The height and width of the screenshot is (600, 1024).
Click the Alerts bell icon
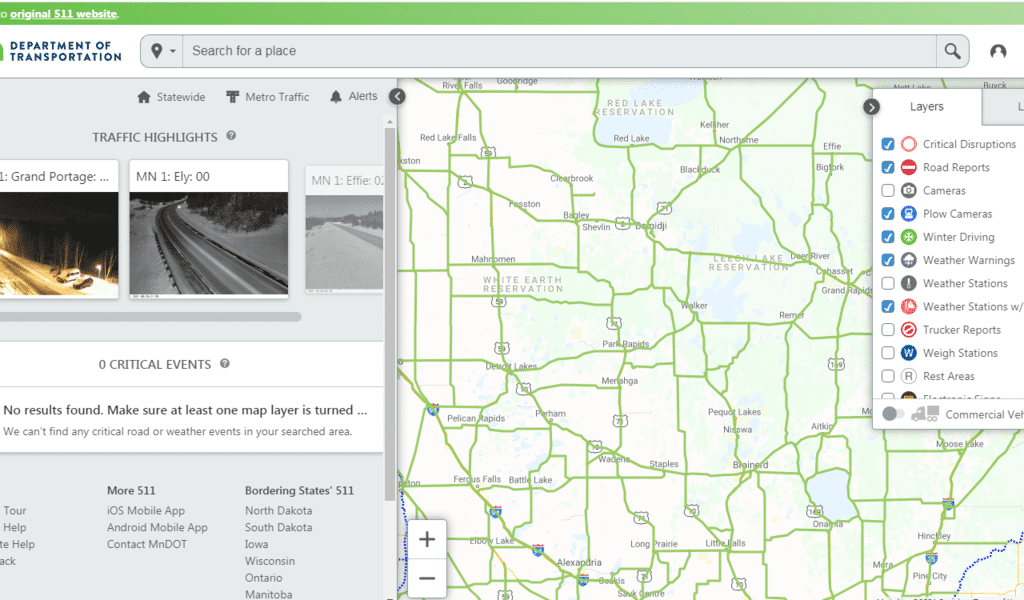336,97
